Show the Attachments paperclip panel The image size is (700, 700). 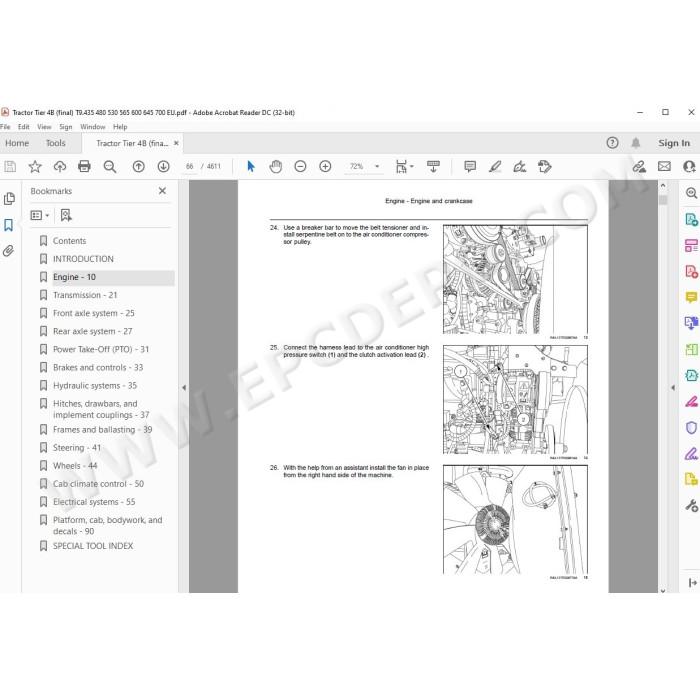[x=8, y=251]
